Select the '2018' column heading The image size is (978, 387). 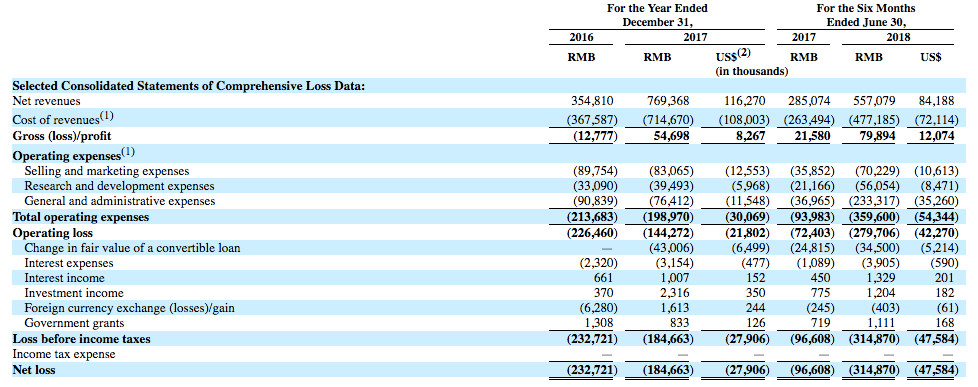(899, 37)
